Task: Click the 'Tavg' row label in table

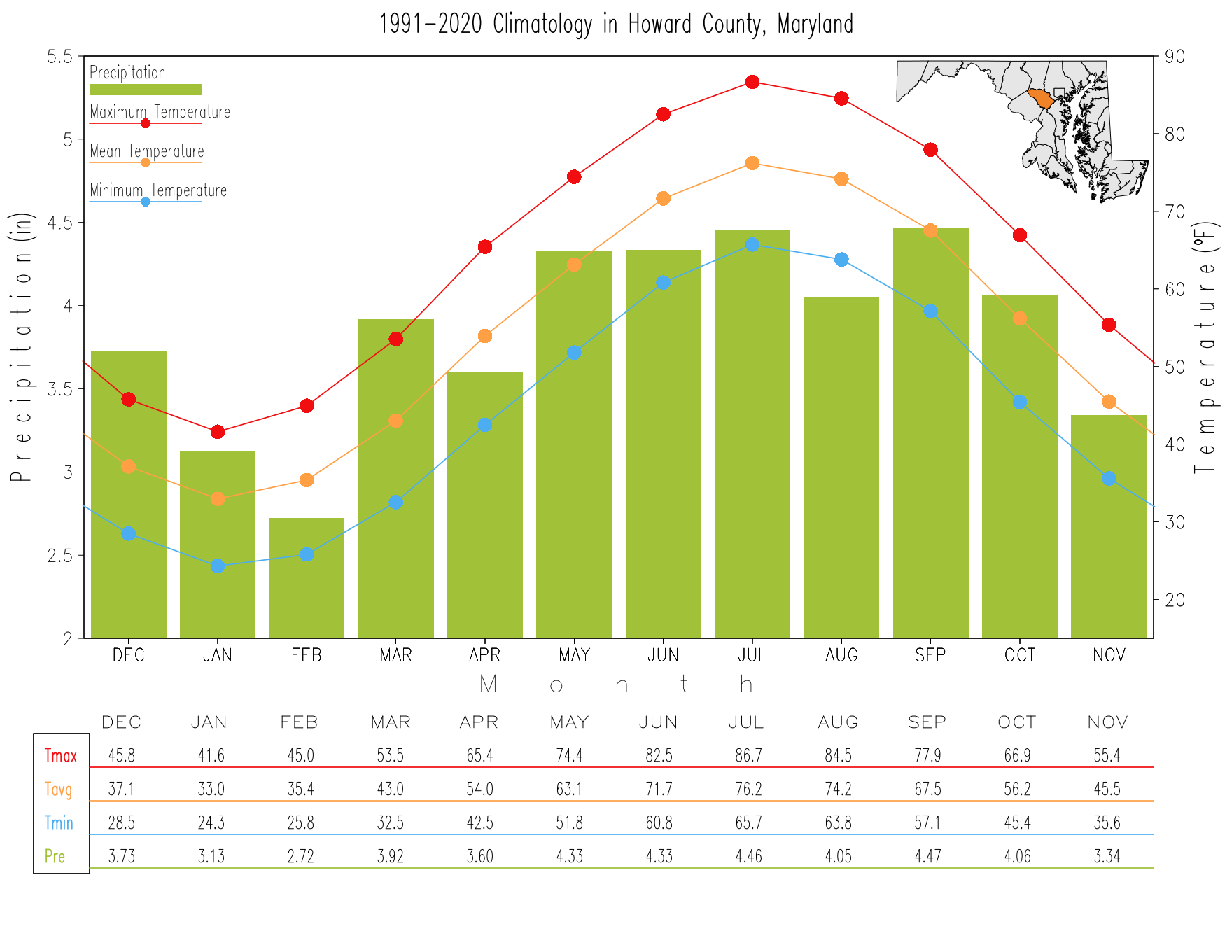Action: point(59,790)
